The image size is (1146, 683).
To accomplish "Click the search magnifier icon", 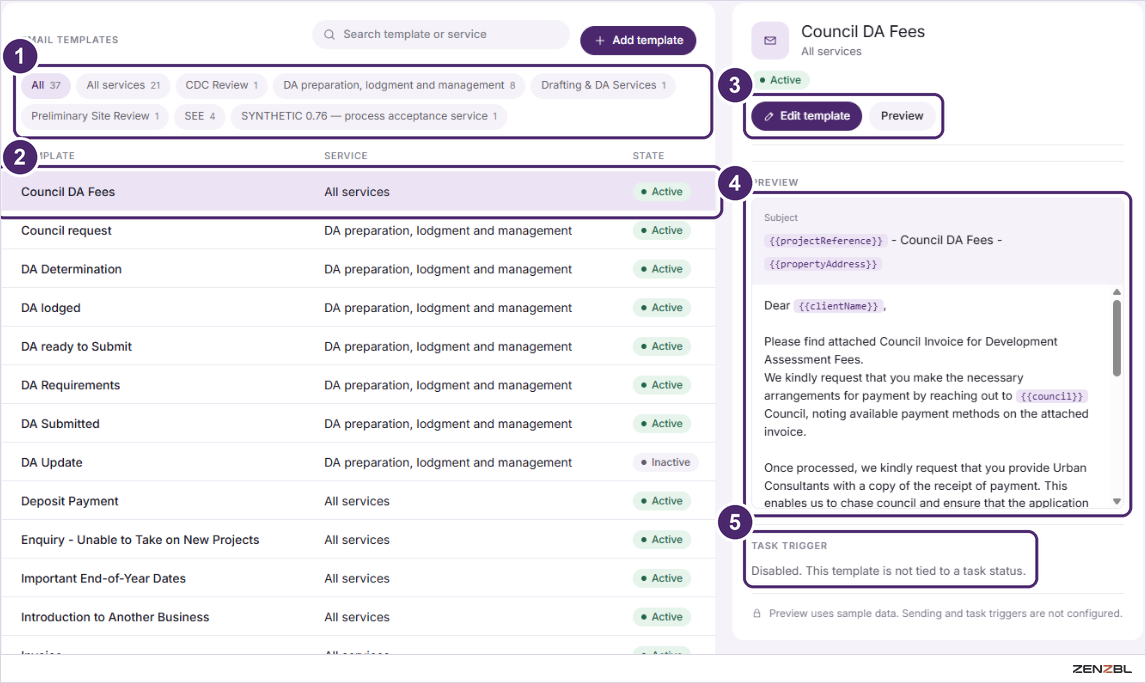I will pos(329,34).
